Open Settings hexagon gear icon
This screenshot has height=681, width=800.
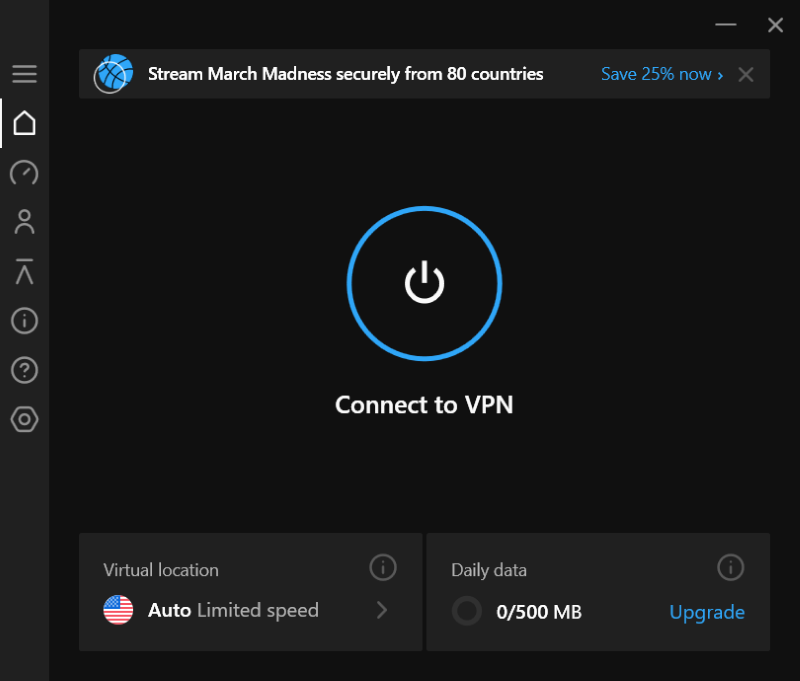[24, 419]
